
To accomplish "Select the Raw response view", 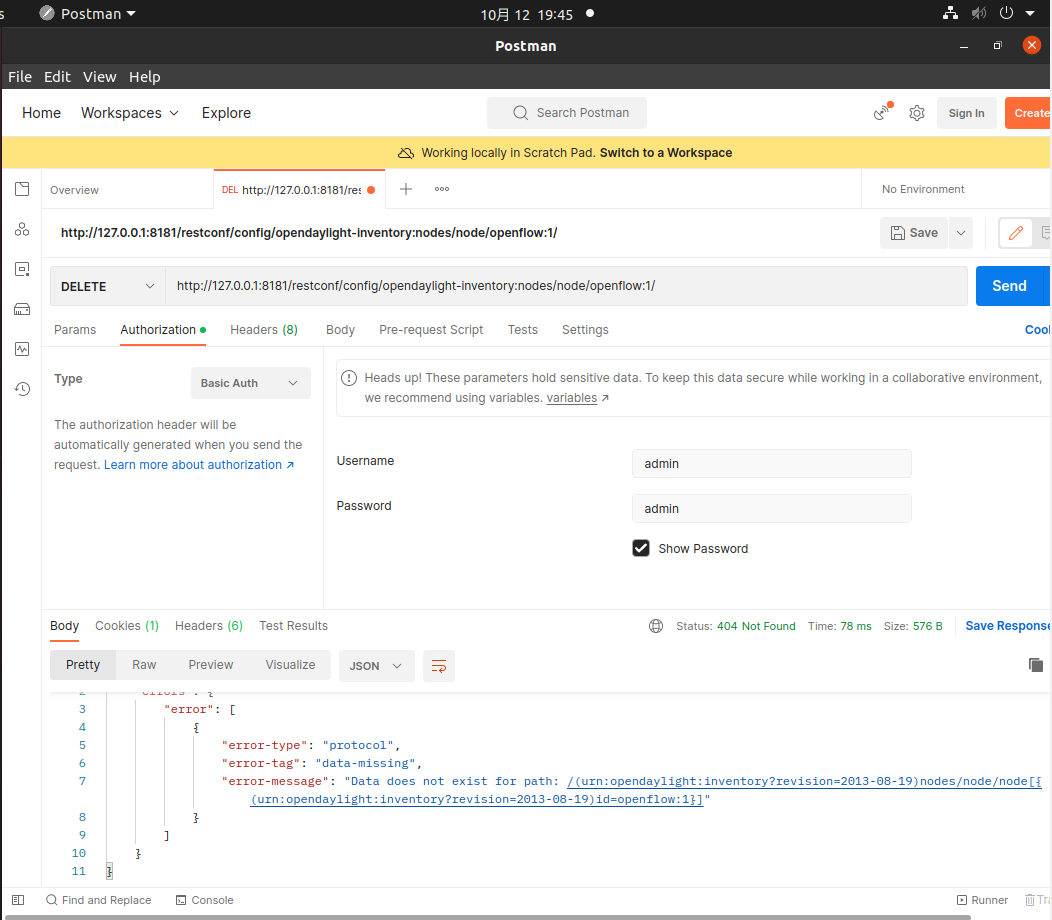I will coord(144,664).
